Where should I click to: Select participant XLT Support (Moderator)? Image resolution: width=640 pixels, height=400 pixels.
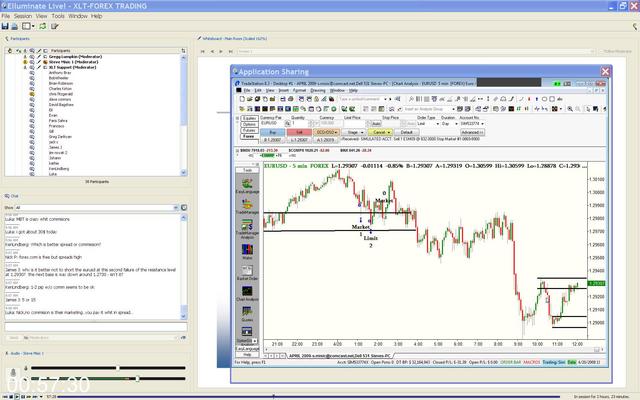point(72,67)
